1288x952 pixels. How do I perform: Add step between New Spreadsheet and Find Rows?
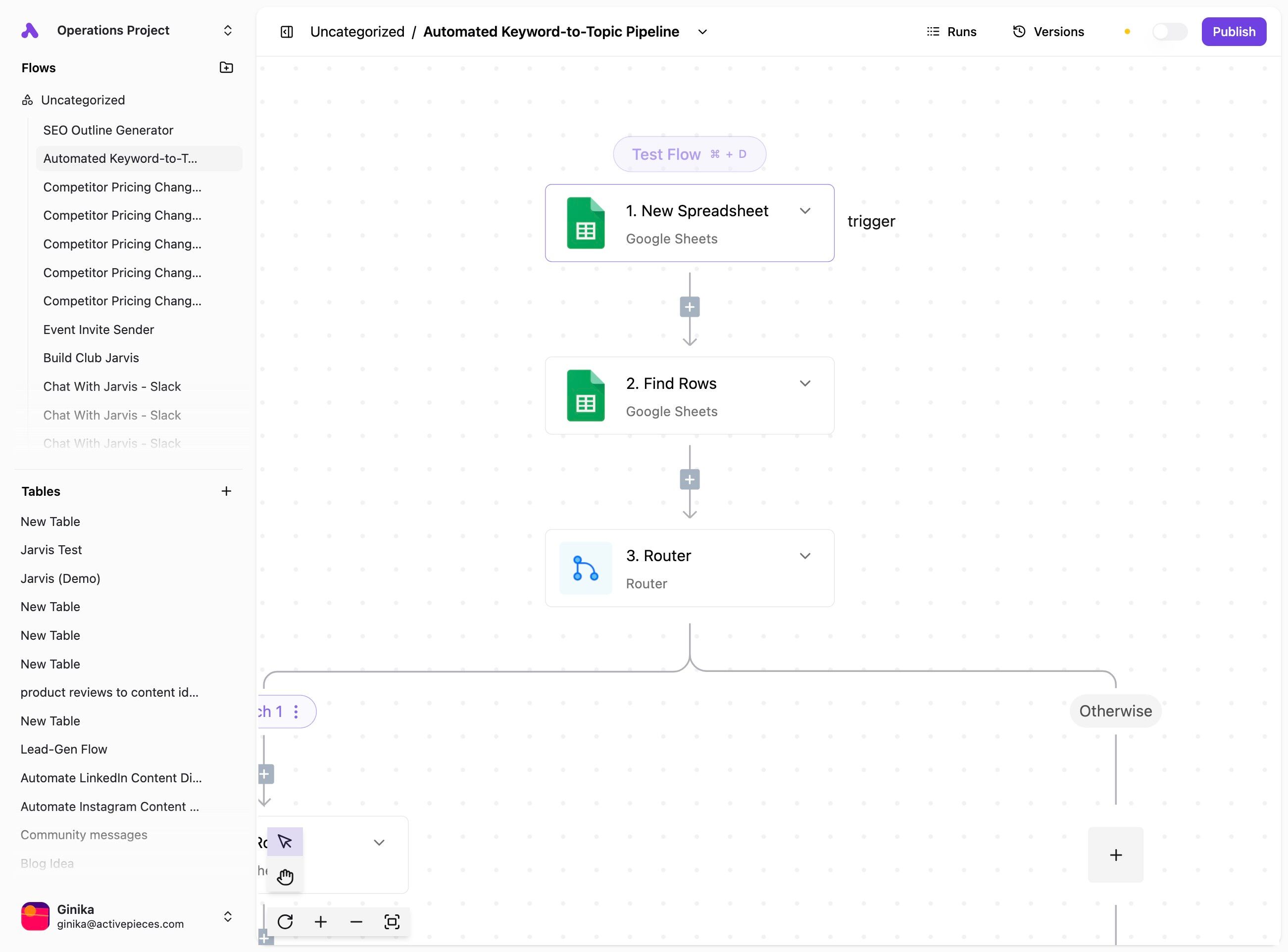(x=690, y=307)
